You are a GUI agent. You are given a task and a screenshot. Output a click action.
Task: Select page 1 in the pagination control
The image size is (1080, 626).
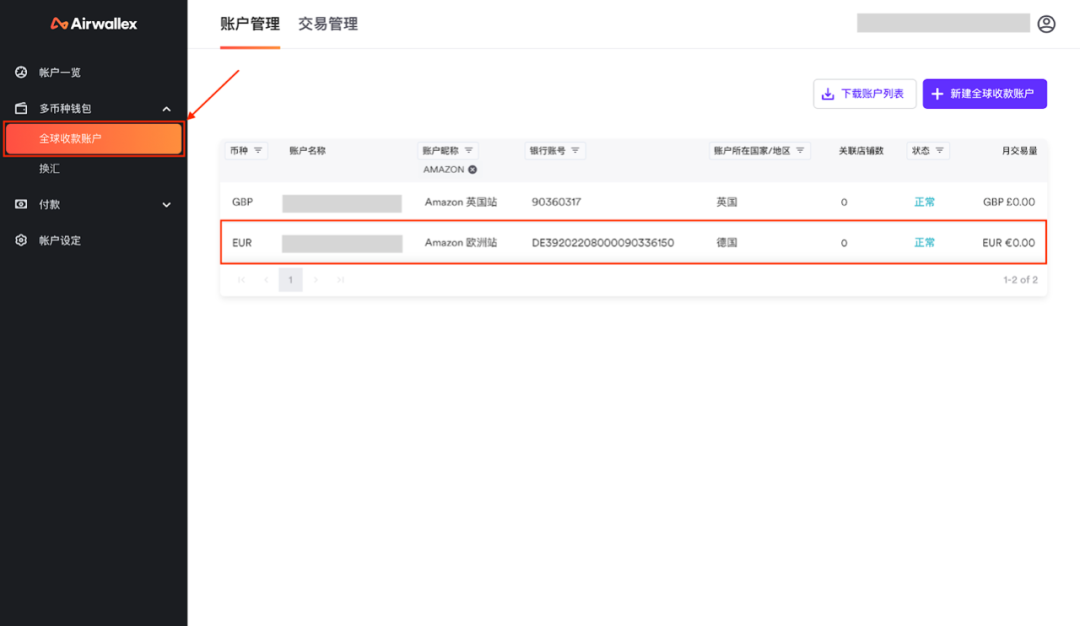[x=290, y=280]
